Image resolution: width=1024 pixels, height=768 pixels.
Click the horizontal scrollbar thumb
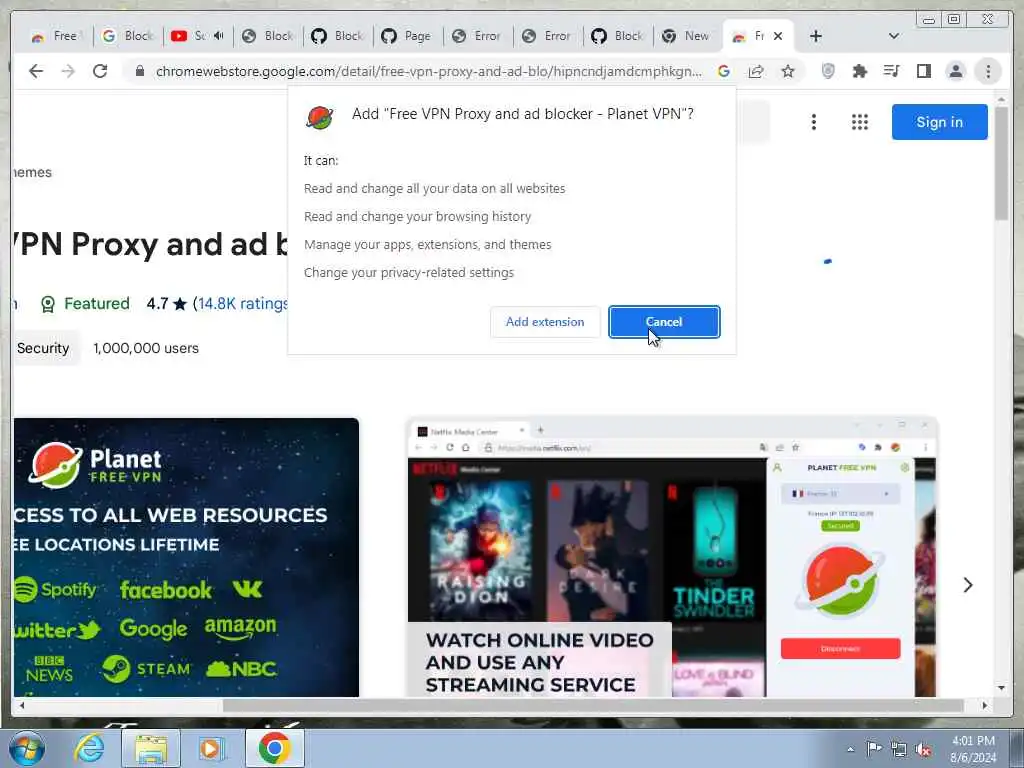click(593, 705)
